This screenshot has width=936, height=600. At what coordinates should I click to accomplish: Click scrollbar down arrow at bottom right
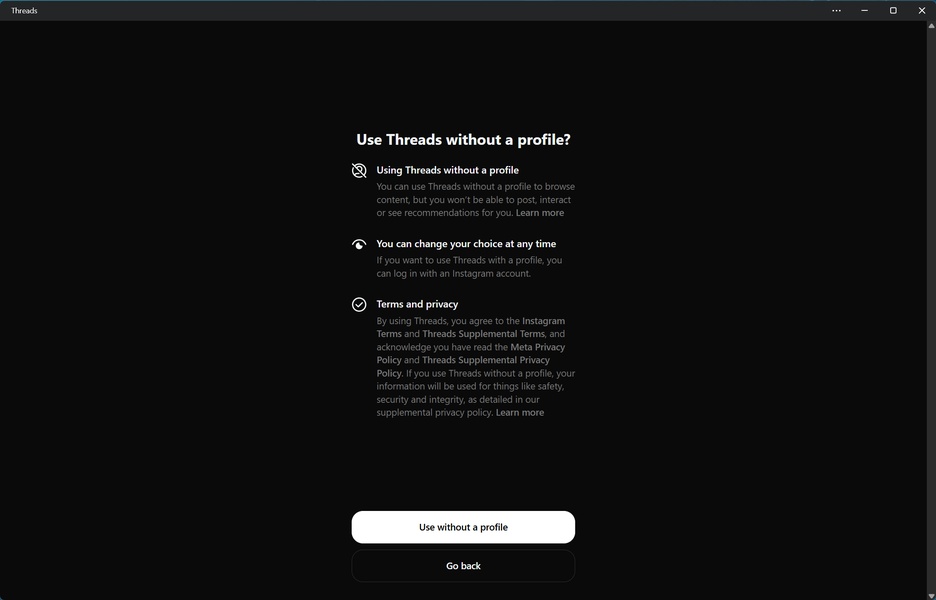931,595
